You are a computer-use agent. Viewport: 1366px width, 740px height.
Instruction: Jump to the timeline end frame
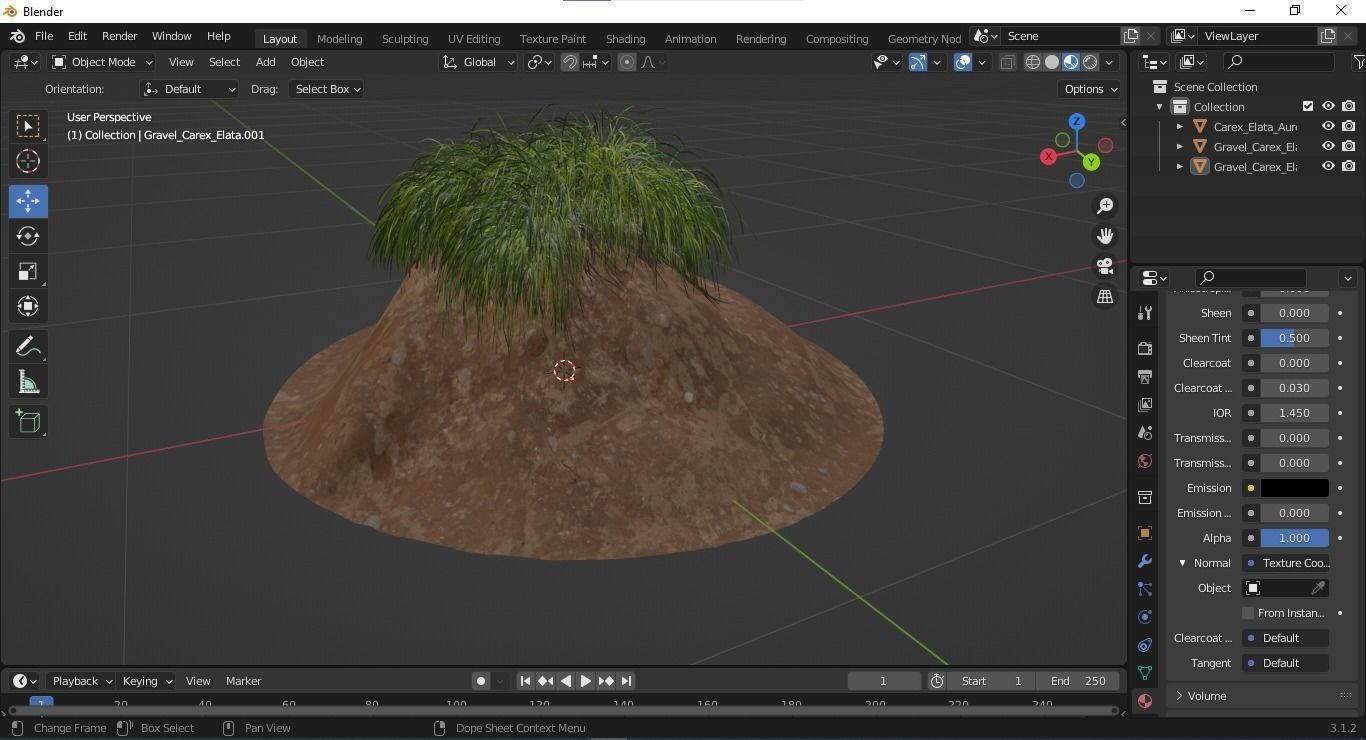point(626,681)
